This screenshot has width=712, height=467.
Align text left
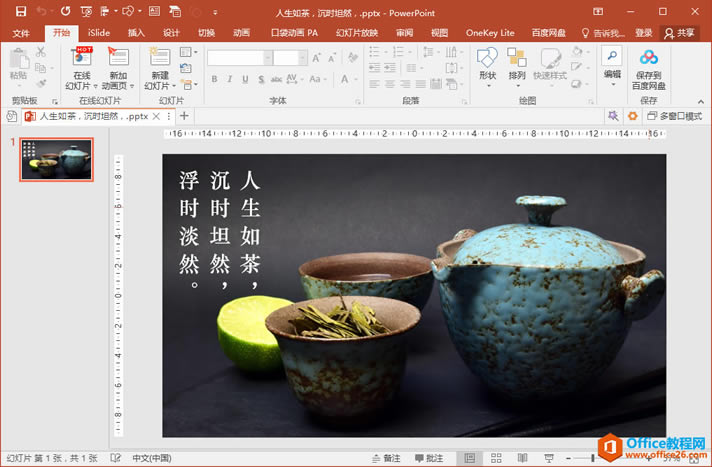[x=374, y=84]
